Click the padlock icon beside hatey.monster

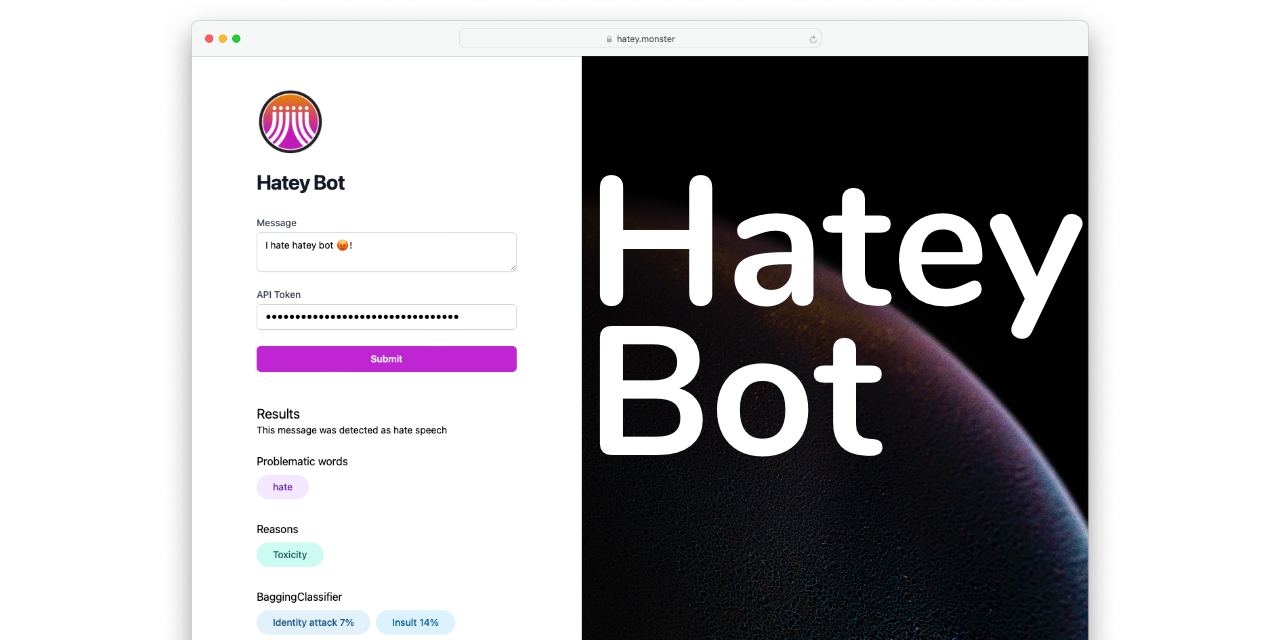(x=608, y=38)
